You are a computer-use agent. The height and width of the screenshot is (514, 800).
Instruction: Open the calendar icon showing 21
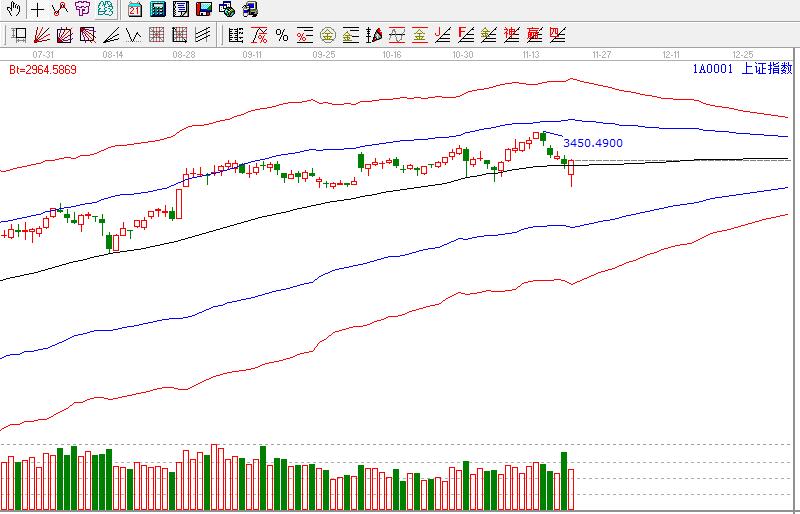click(134, 10)
